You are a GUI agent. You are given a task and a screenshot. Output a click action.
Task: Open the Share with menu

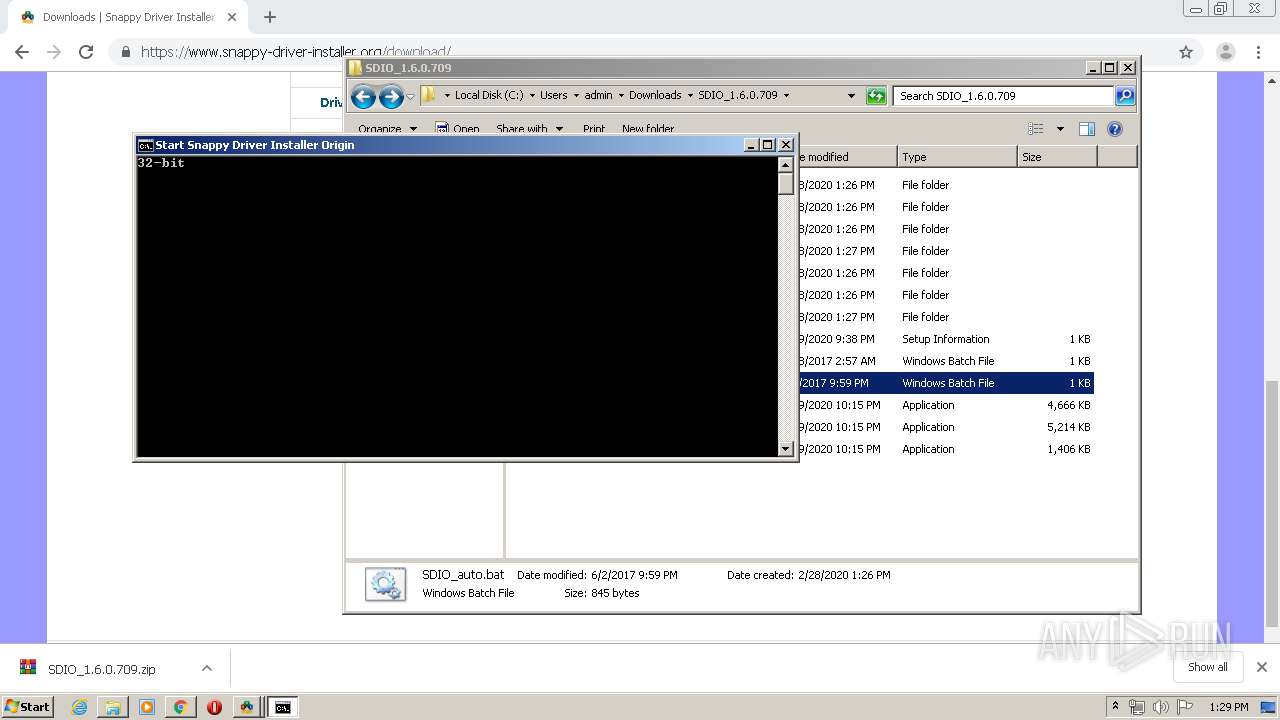click(529, 129)
